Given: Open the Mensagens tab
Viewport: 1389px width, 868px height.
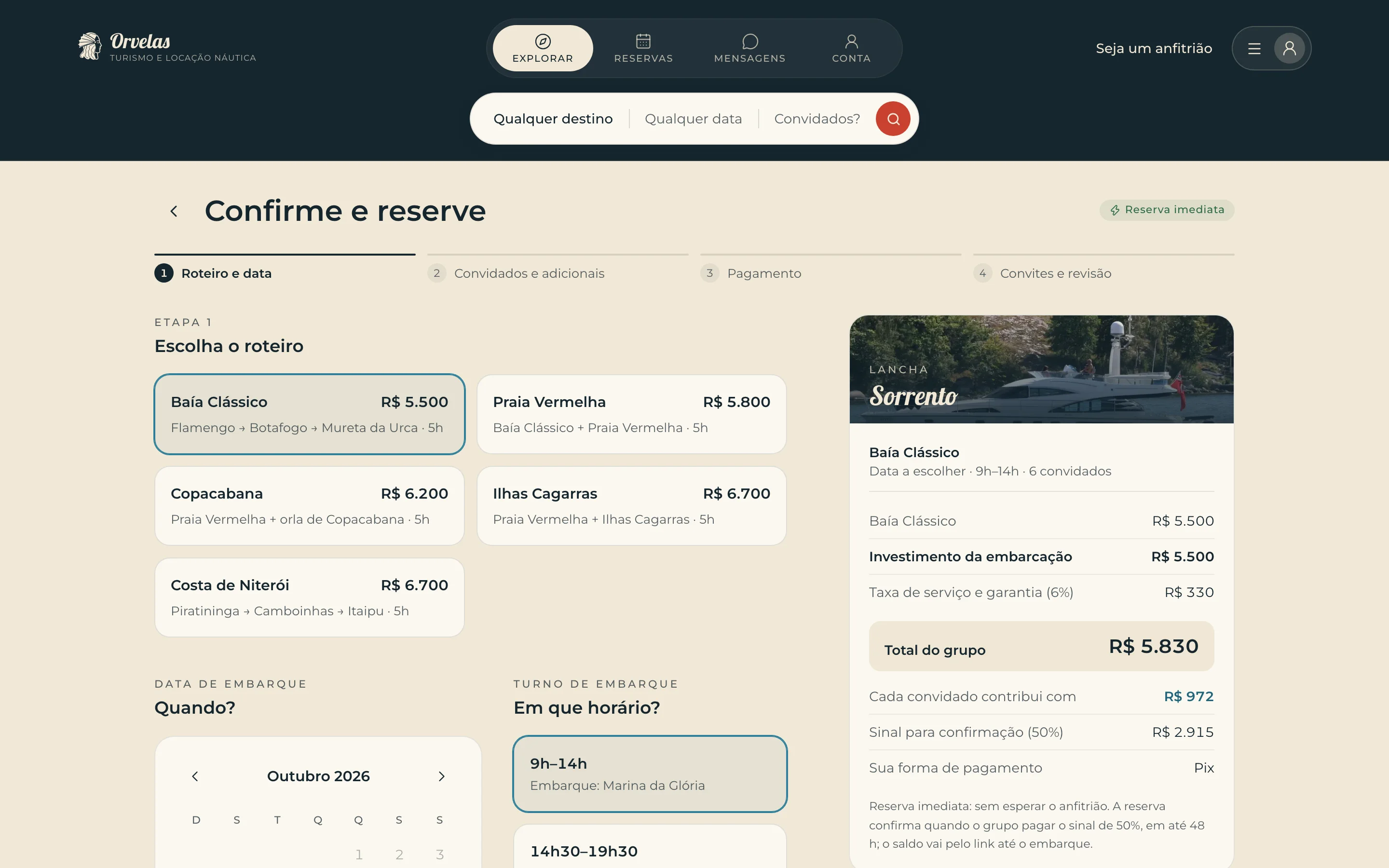Looking at the screenshot, I should tap(749, 48).
